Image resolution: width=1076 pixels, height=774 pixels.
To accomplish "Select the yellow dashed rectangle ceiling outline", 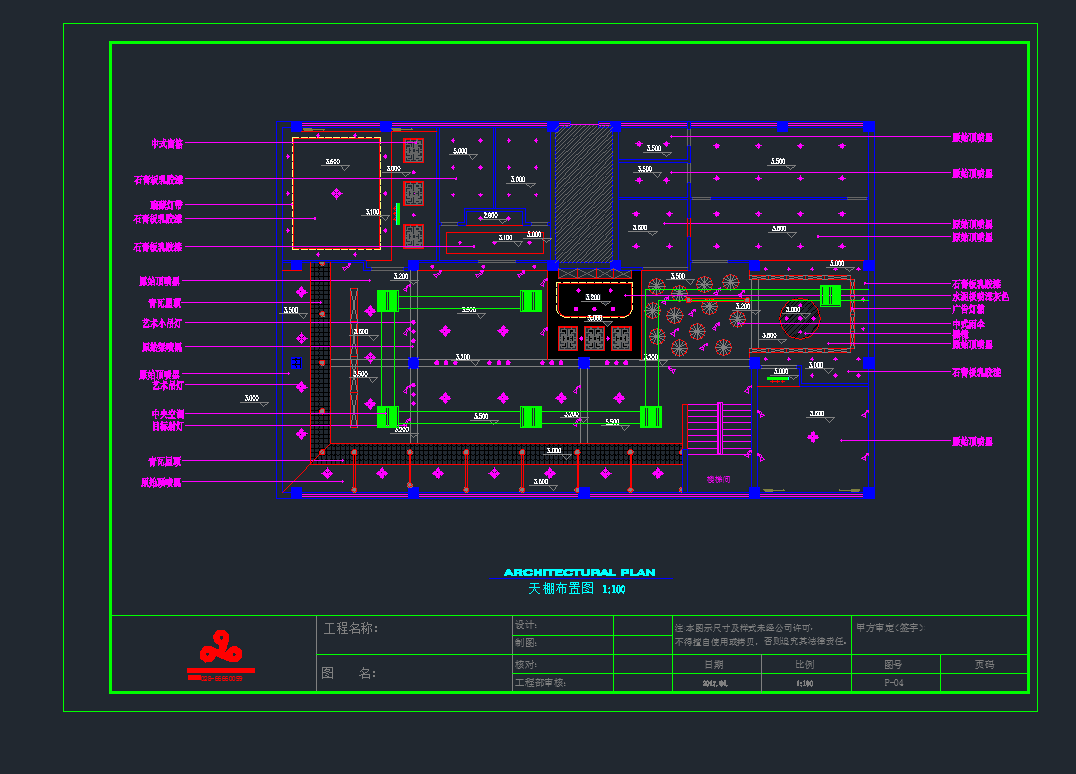I will point(336,193).
